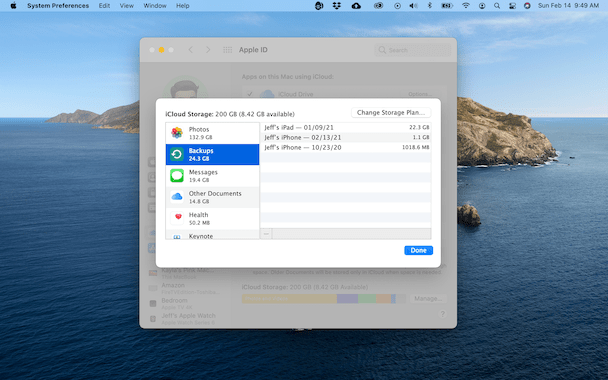The height and width of the screenshot is (380, 608).
Task: Open the Other Documents cloud icon row
Action: click(x=212, y=197)
